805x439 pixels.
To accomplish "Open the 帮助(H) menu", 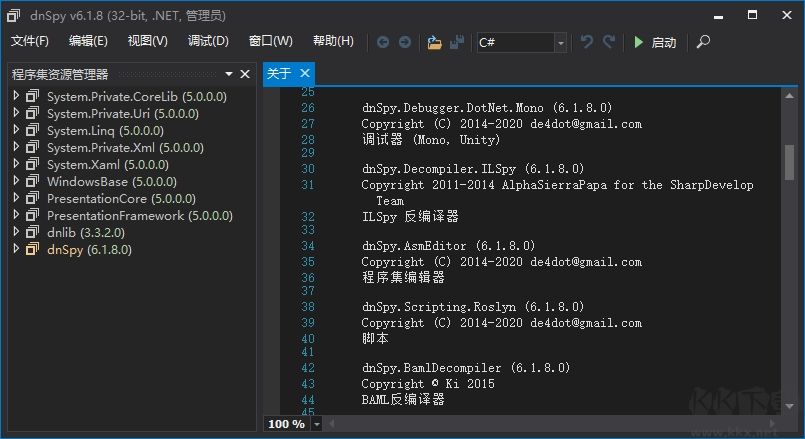I will pyautogui.click(x=333, y=41).
